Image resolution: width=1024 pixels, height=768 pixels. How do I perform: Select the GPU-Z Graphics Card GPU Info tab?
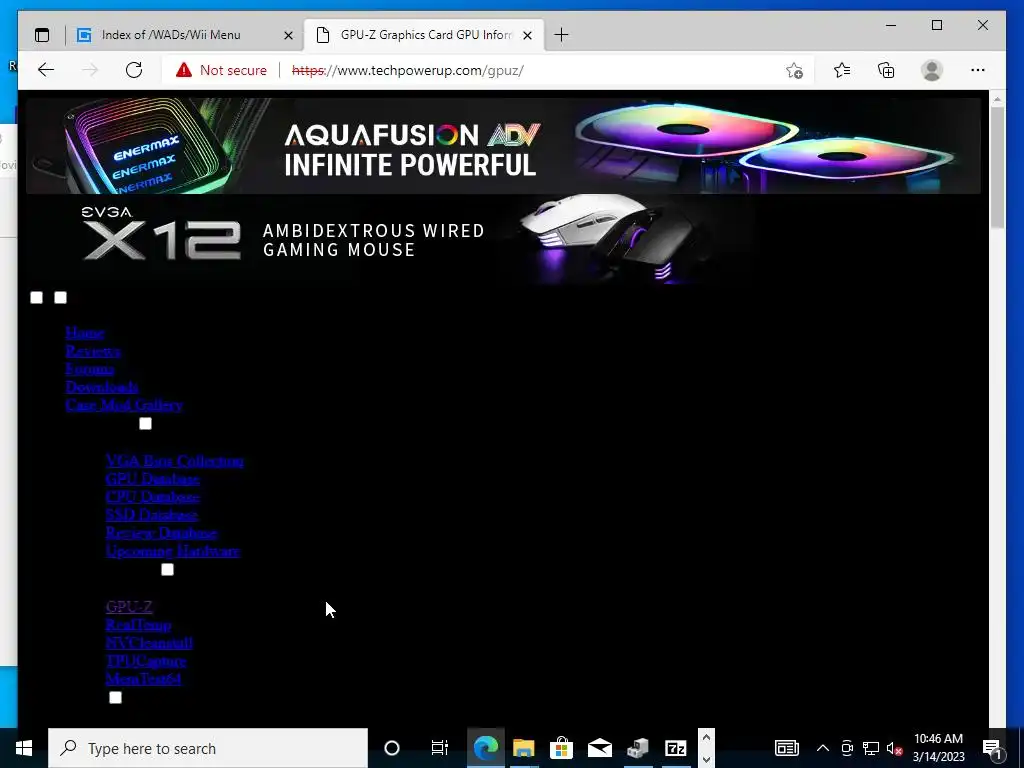tap(424, 35)
